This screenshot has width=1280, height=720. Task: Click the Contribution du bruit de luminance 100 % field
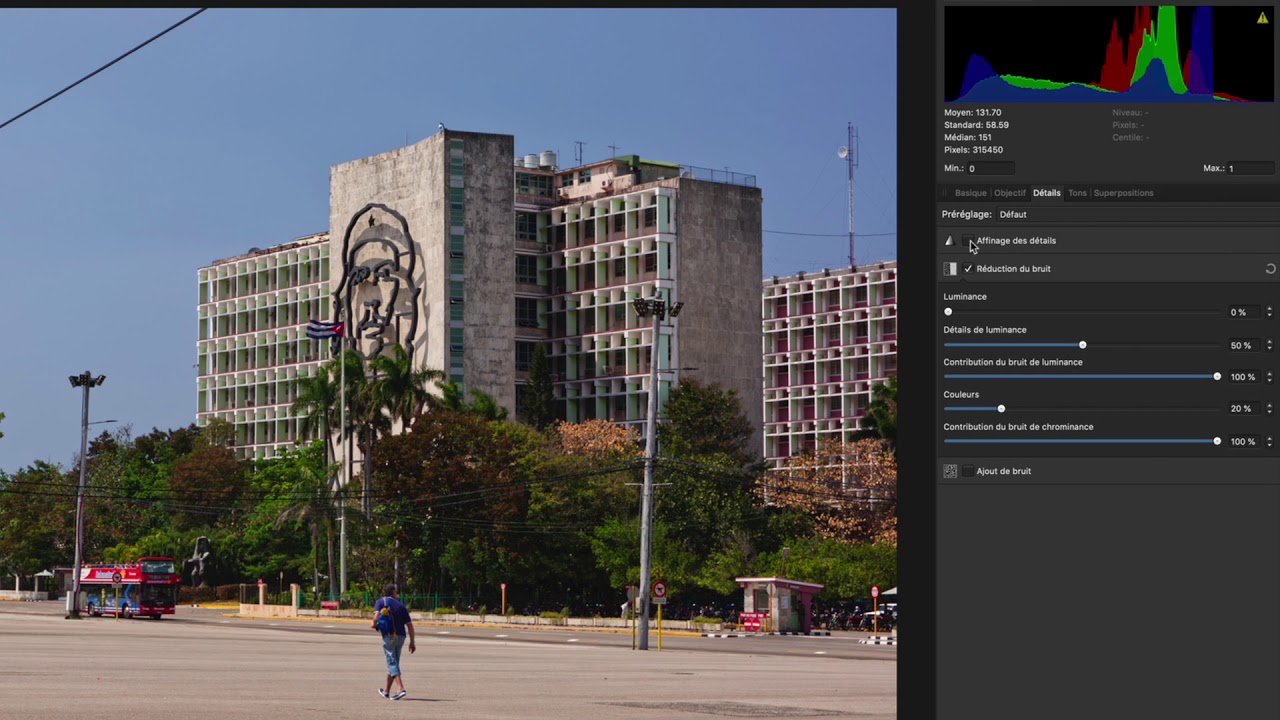[1242, 377]
